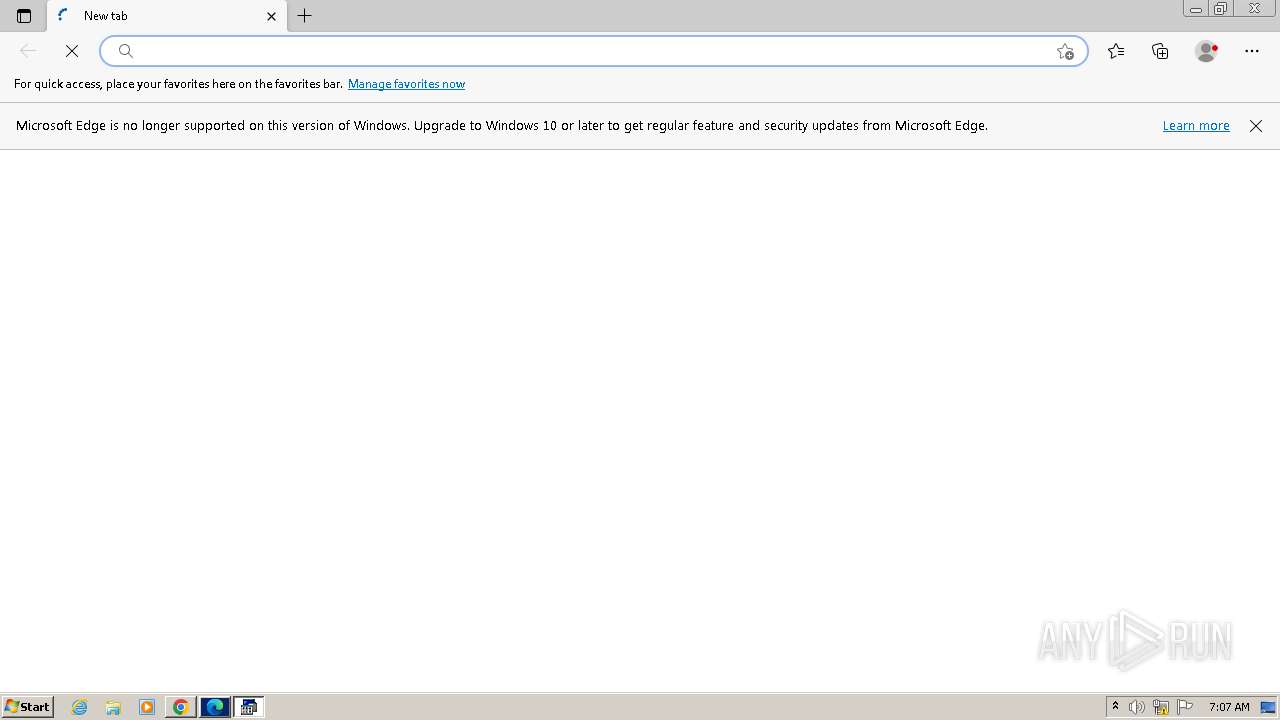Viewport: 1280px width, 720px height.
Task: Open Google Chrome from taskbar
Action: coord(181,707)
